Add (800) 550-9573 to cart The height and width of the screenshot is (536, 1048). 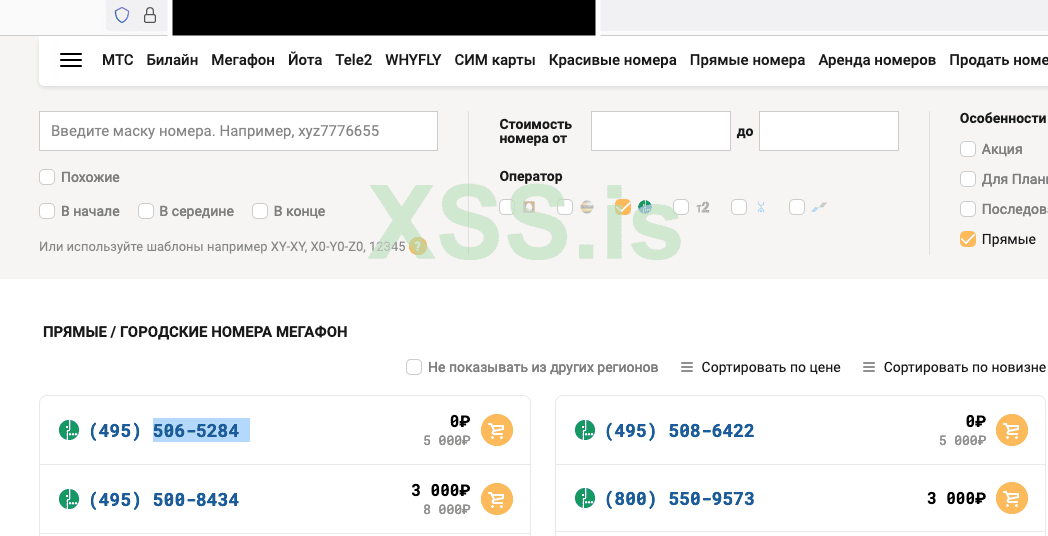click(x=1012, y=499)
